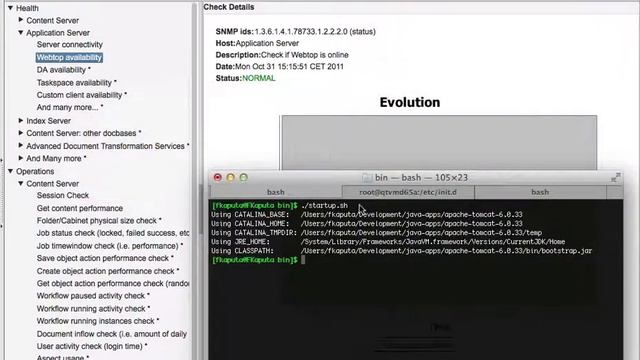640x360 pixels.
Task: Select Job status check item
Action: [113, 233]
